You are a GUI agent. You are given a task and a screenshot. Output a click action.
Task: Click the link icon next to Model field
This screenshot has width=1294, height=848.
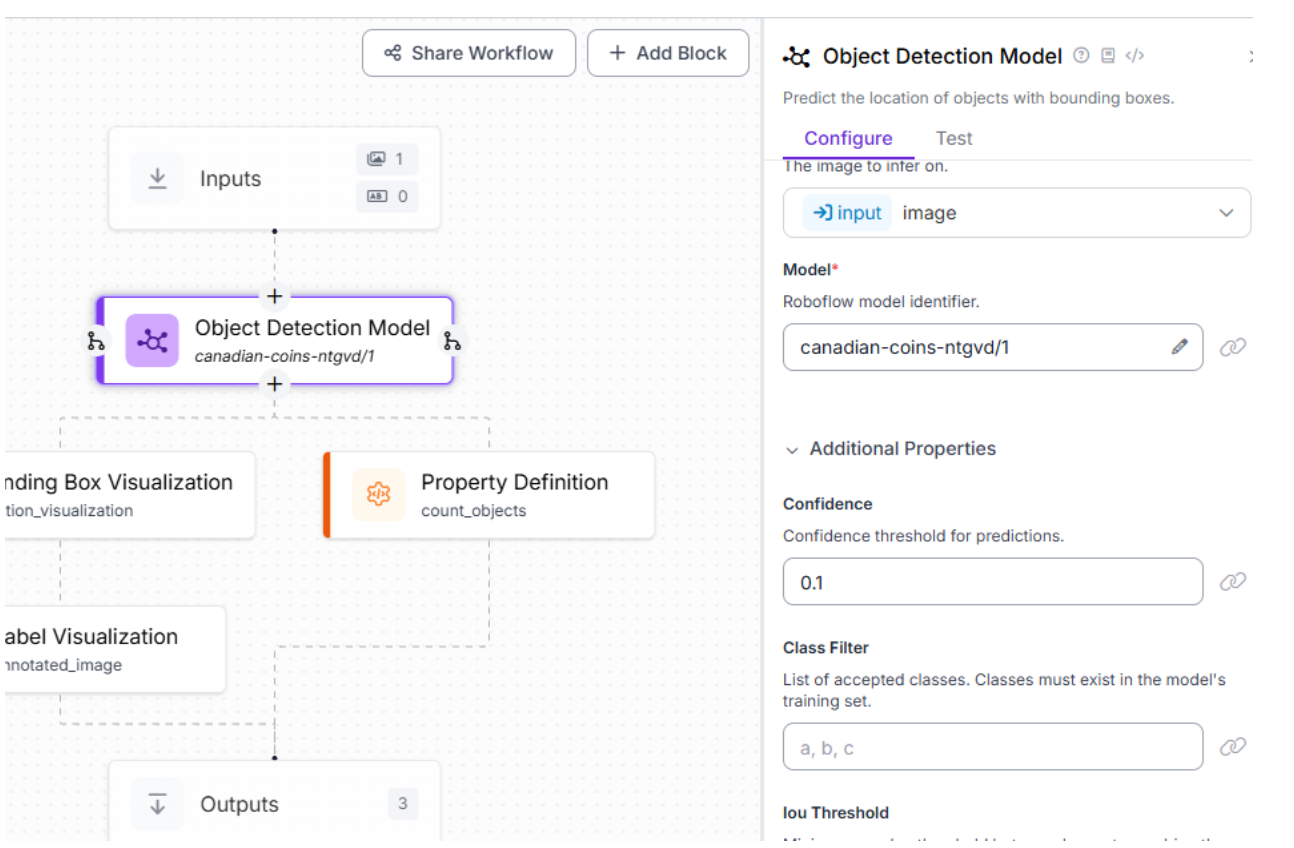click(1233, 347)
